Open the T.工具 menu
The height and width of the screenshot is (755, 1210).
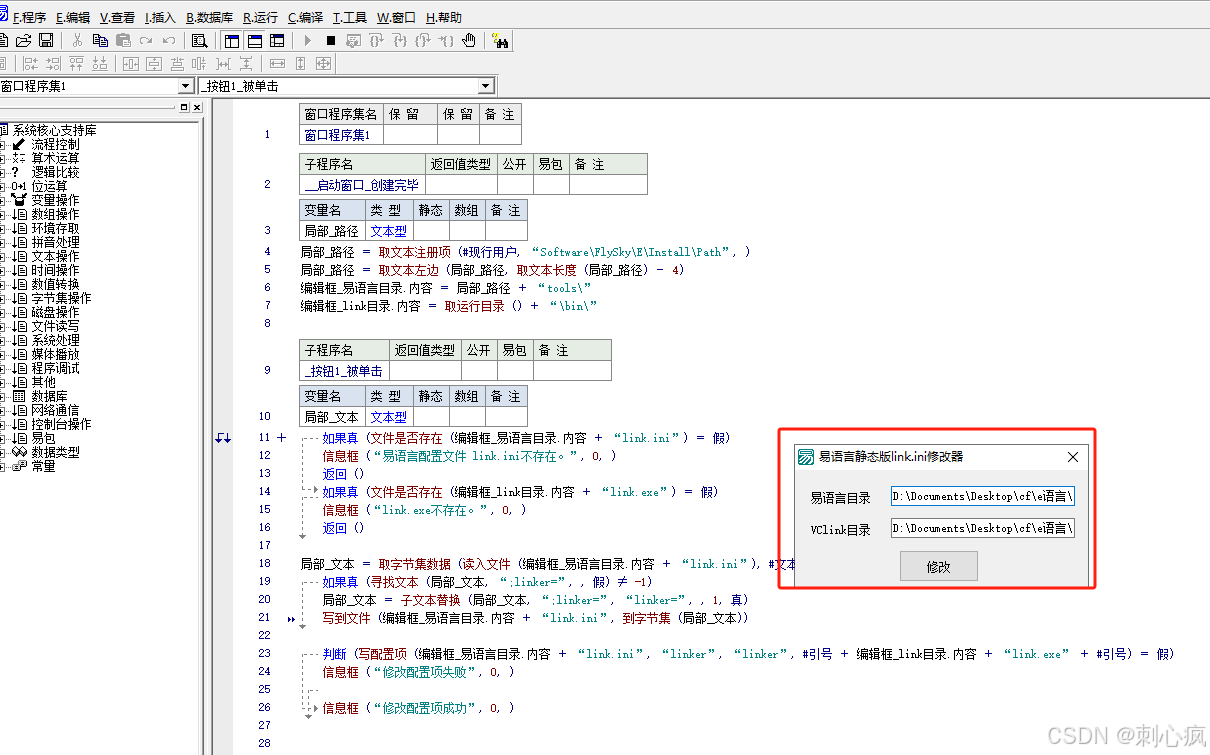[350, 17]
